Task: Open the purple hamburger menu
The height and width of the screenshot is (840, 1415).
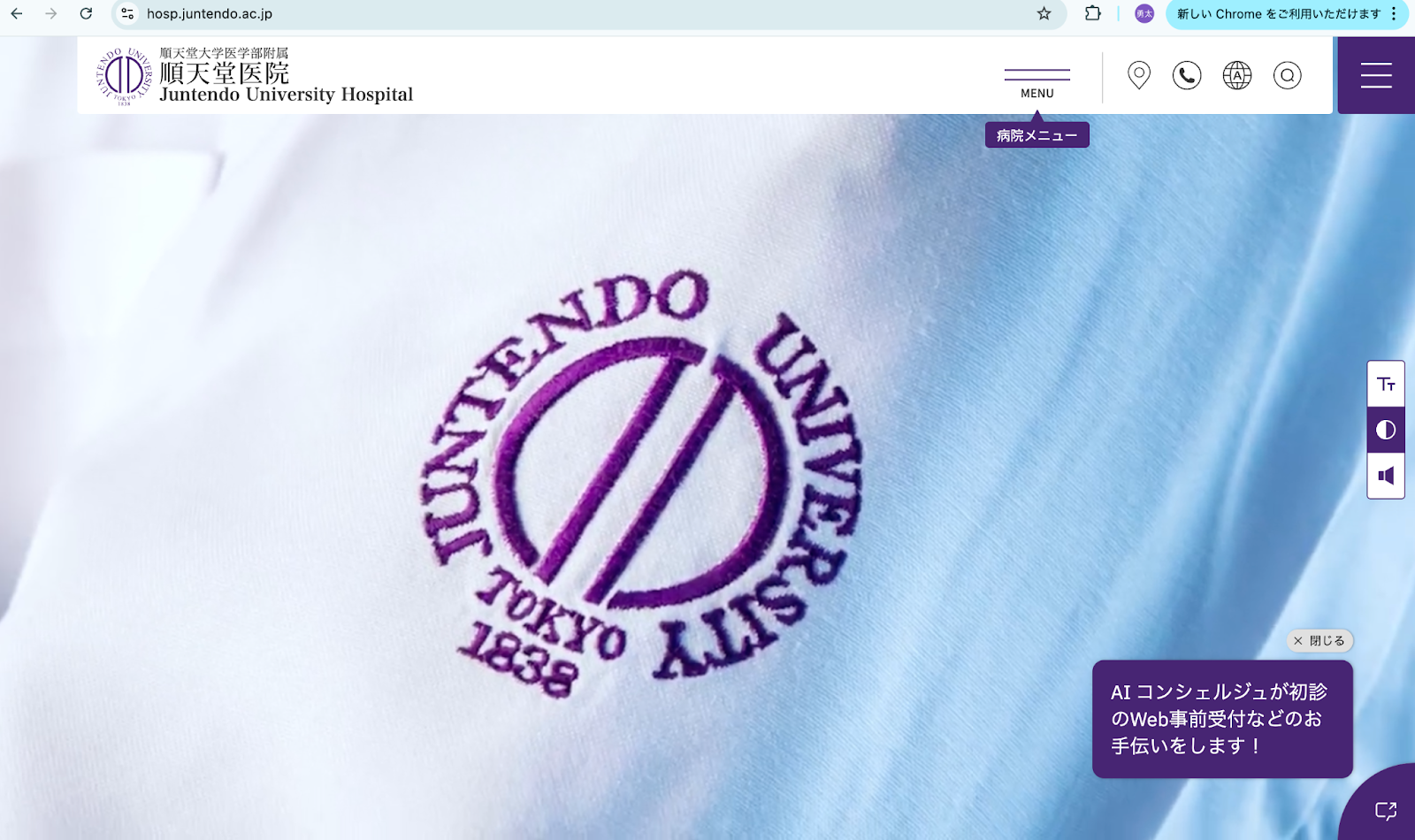Action: [x=1376, y=75]
